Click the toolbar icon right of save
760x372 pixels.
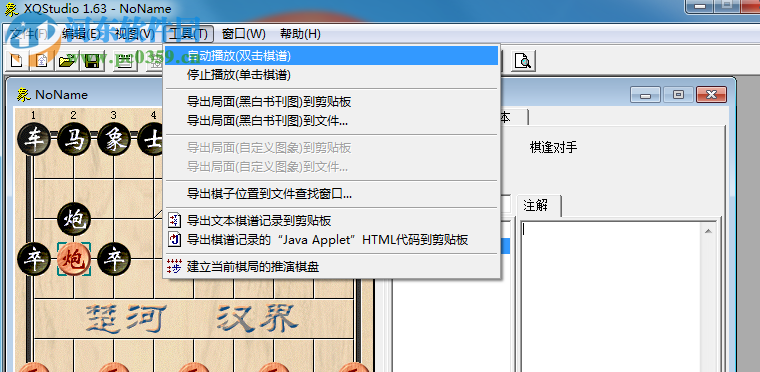pos(124,61)
